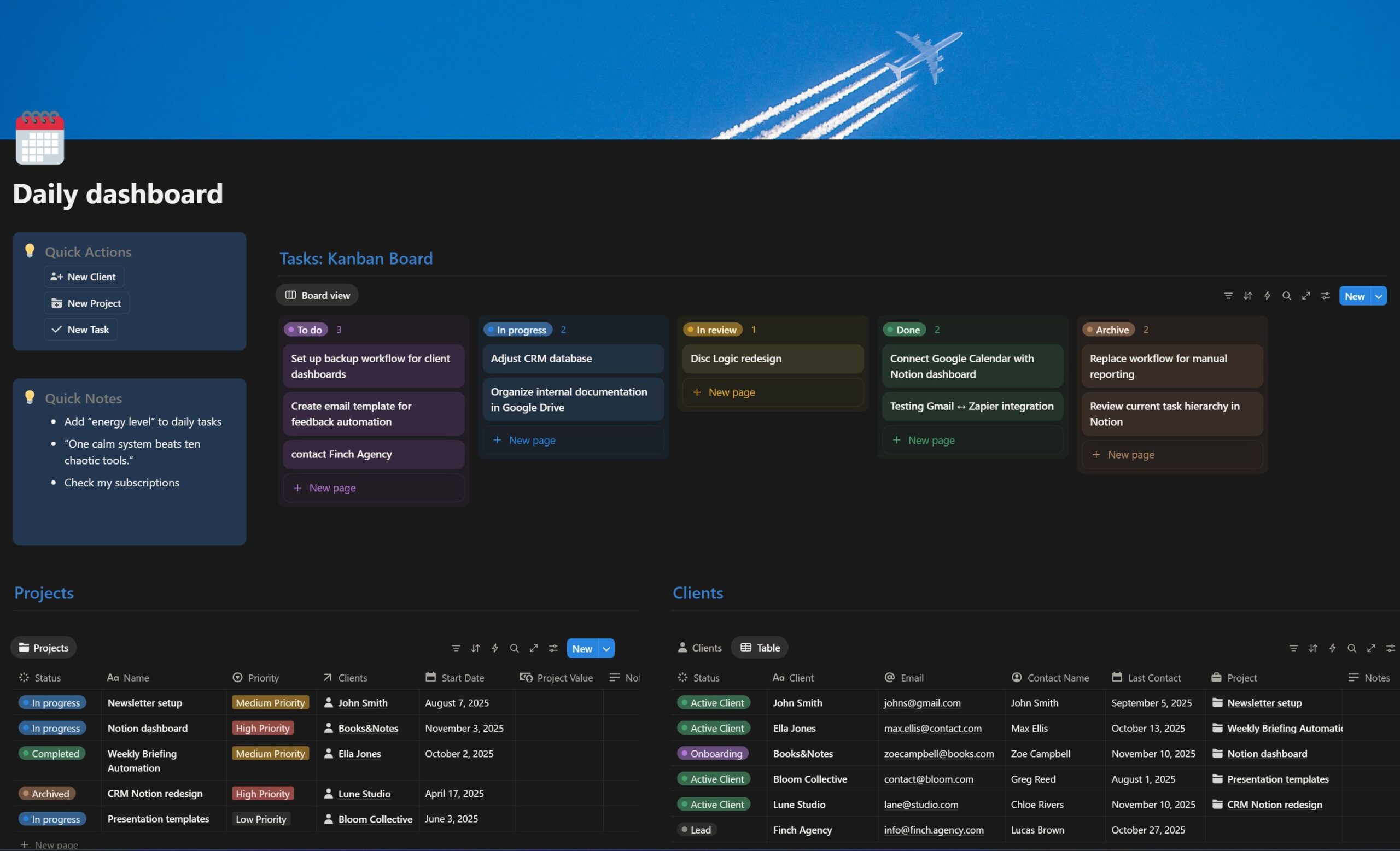Switch to the Clients Table tab

tap(760, 648)
